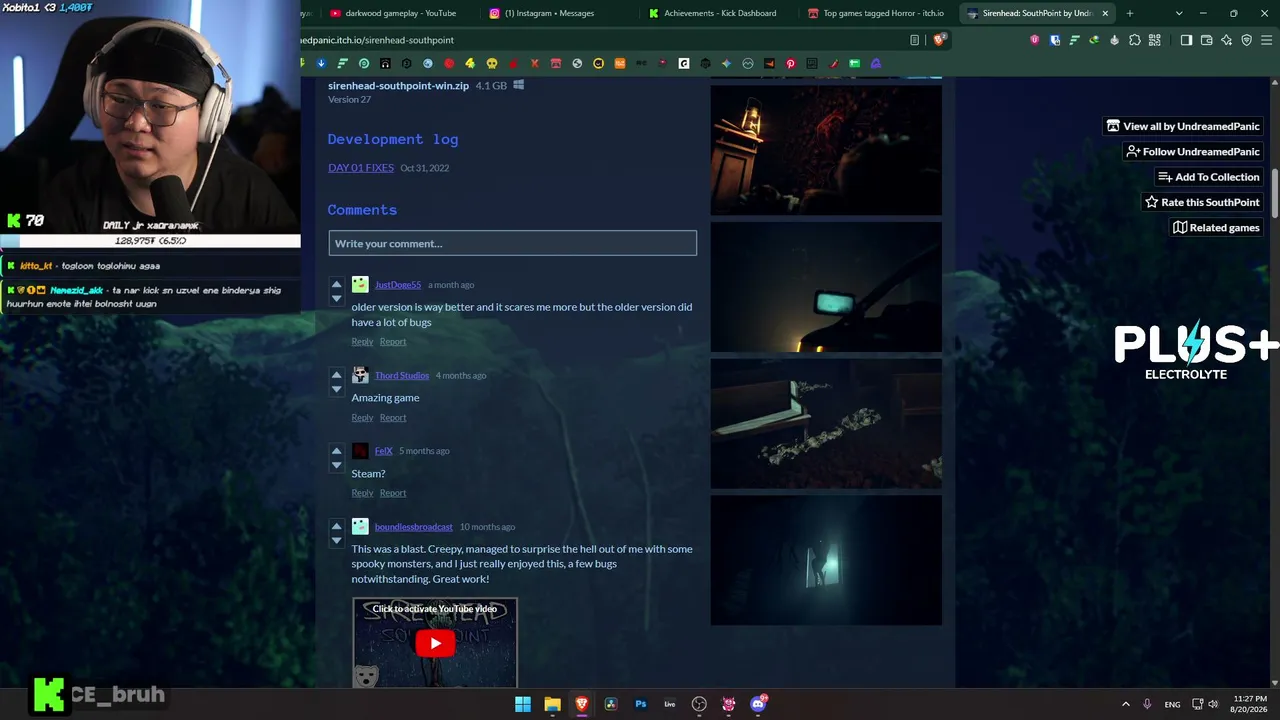Focus the Write your comment box
Screen dimensions: 1280x720
[513, 243]
